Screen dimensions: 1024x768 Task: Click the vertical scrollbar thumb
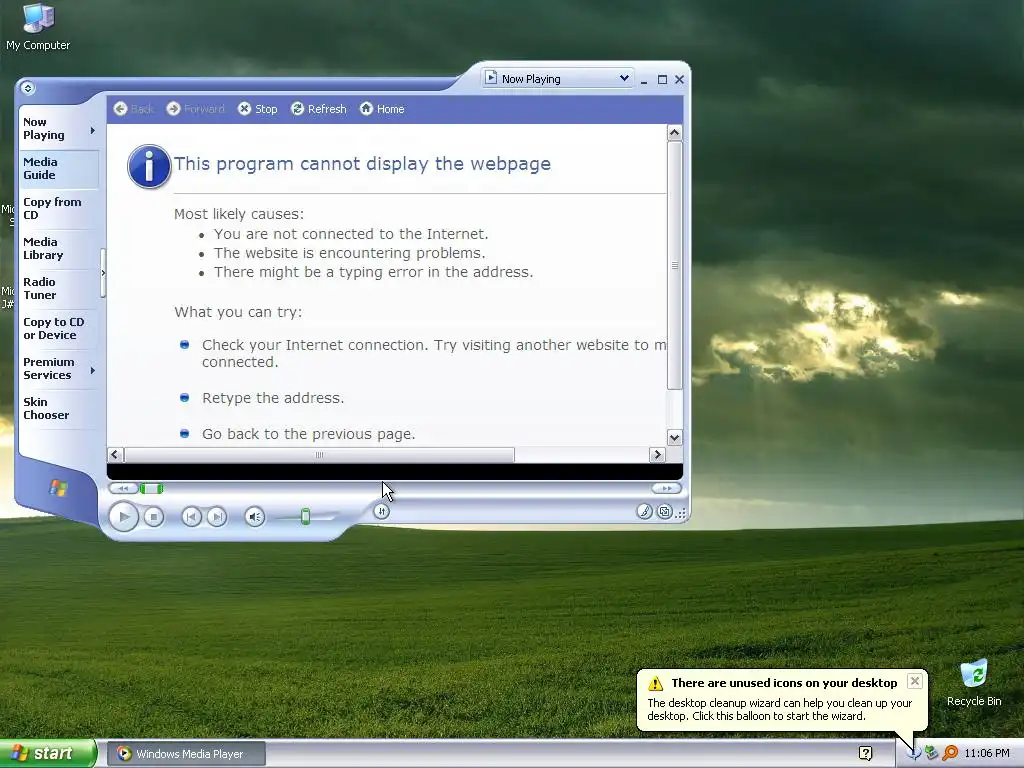click(x=675, y=265)
